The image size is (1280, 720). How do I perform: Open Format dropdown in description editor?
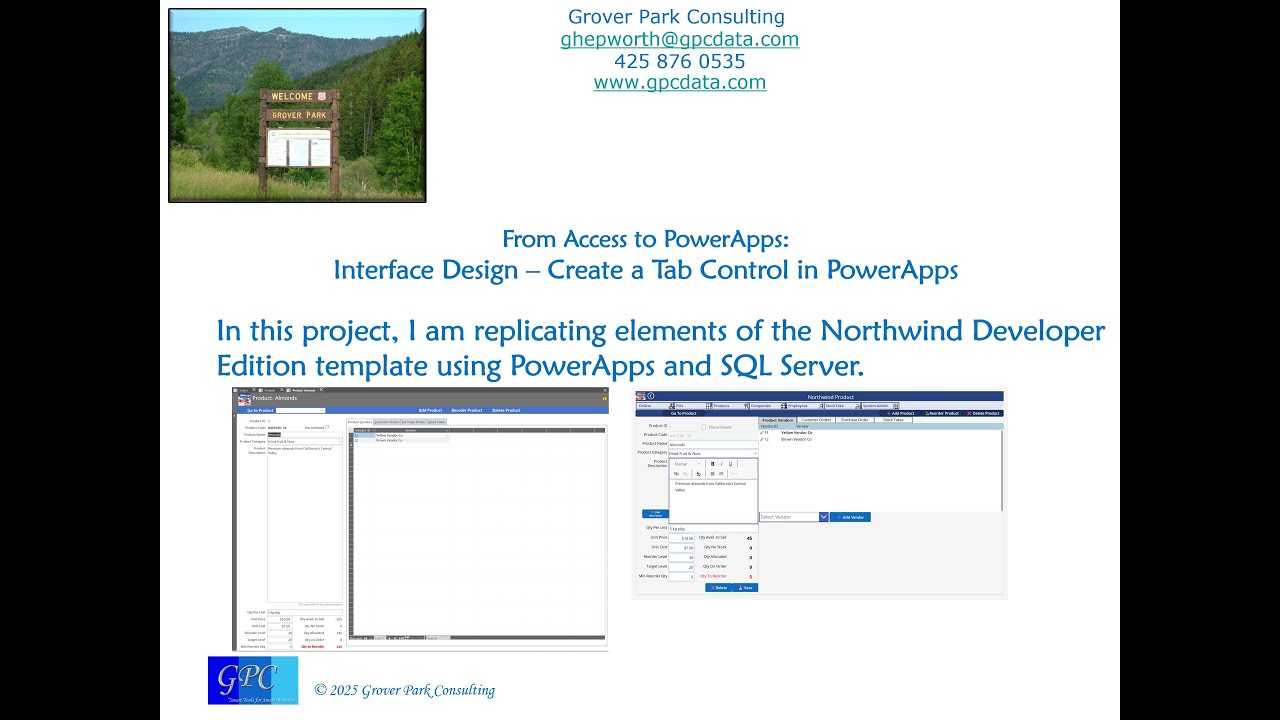[687, 464]
